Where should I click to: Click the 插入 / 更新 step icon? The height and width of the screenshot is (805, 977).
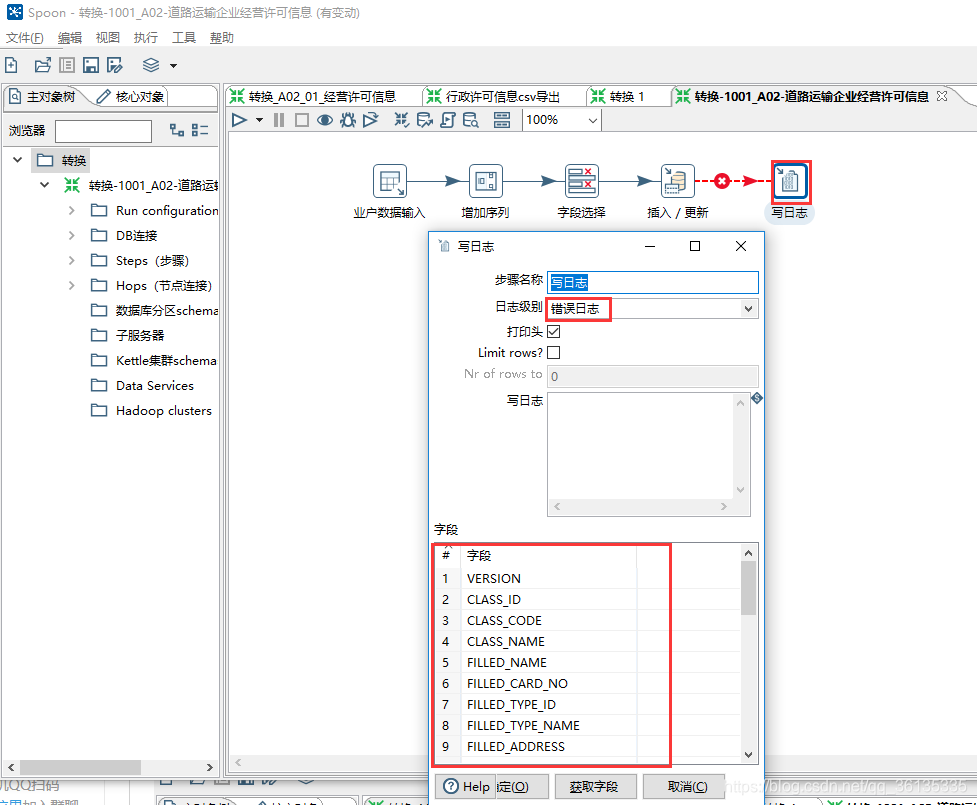coord(677,181)
